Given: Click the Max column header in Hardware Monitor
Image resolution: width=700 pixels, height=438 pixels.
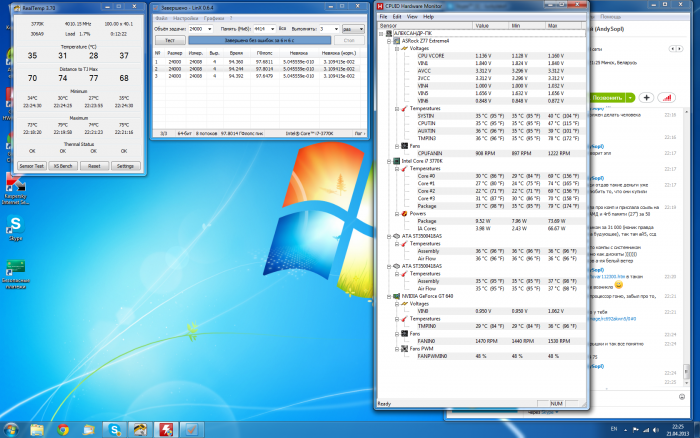Looking at the screenshot, I should coord(563,26).
